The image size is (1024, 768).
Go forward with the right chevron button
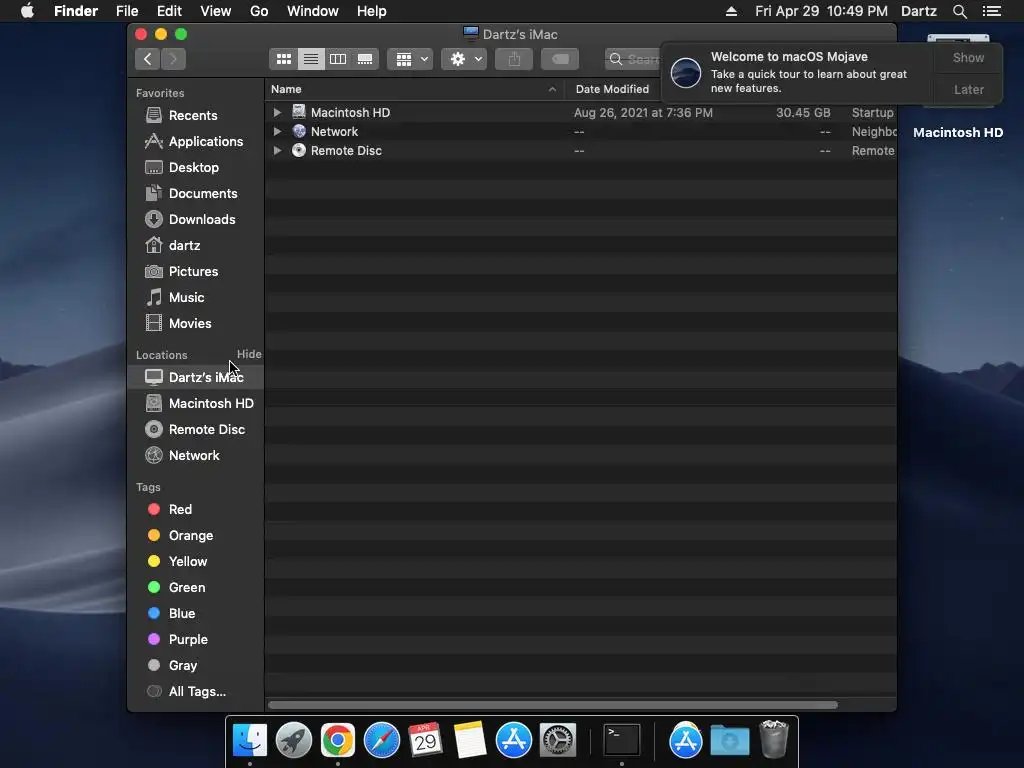[x=173, y=59]
